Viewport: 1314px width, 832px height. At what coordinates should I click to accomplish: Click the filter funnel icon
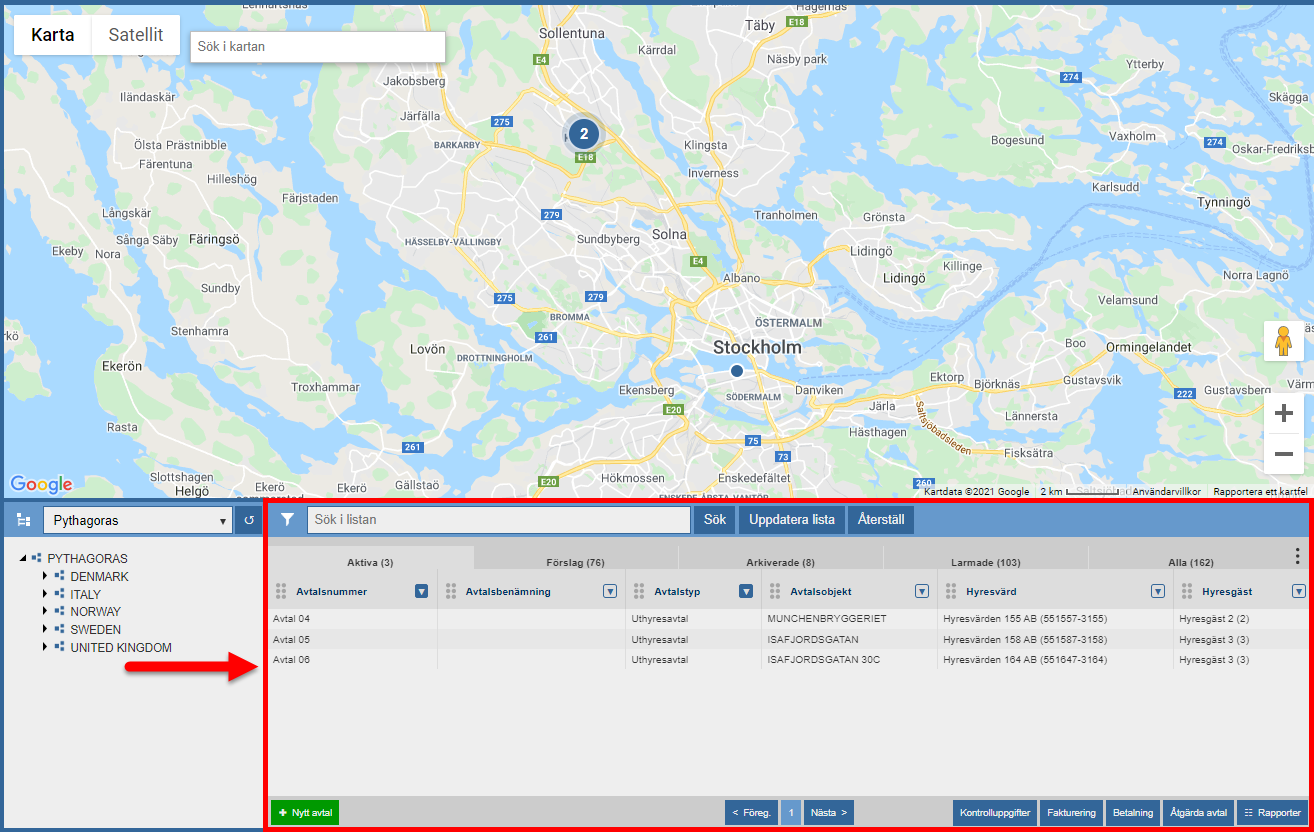click(x=287, y=520)
